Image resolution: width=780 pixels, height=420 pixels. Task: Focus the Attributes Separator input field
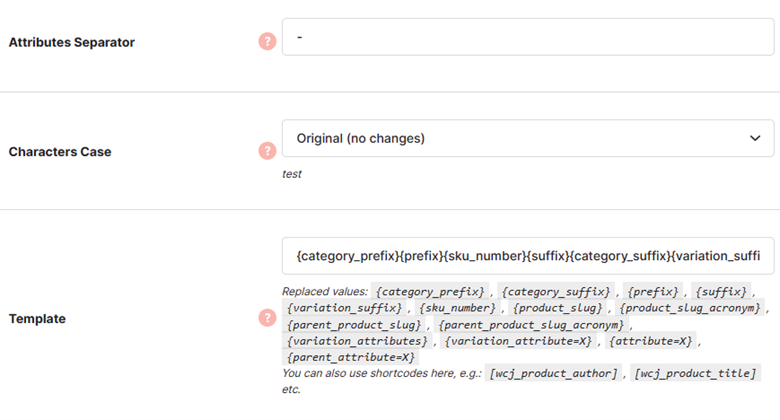point(528,37)
